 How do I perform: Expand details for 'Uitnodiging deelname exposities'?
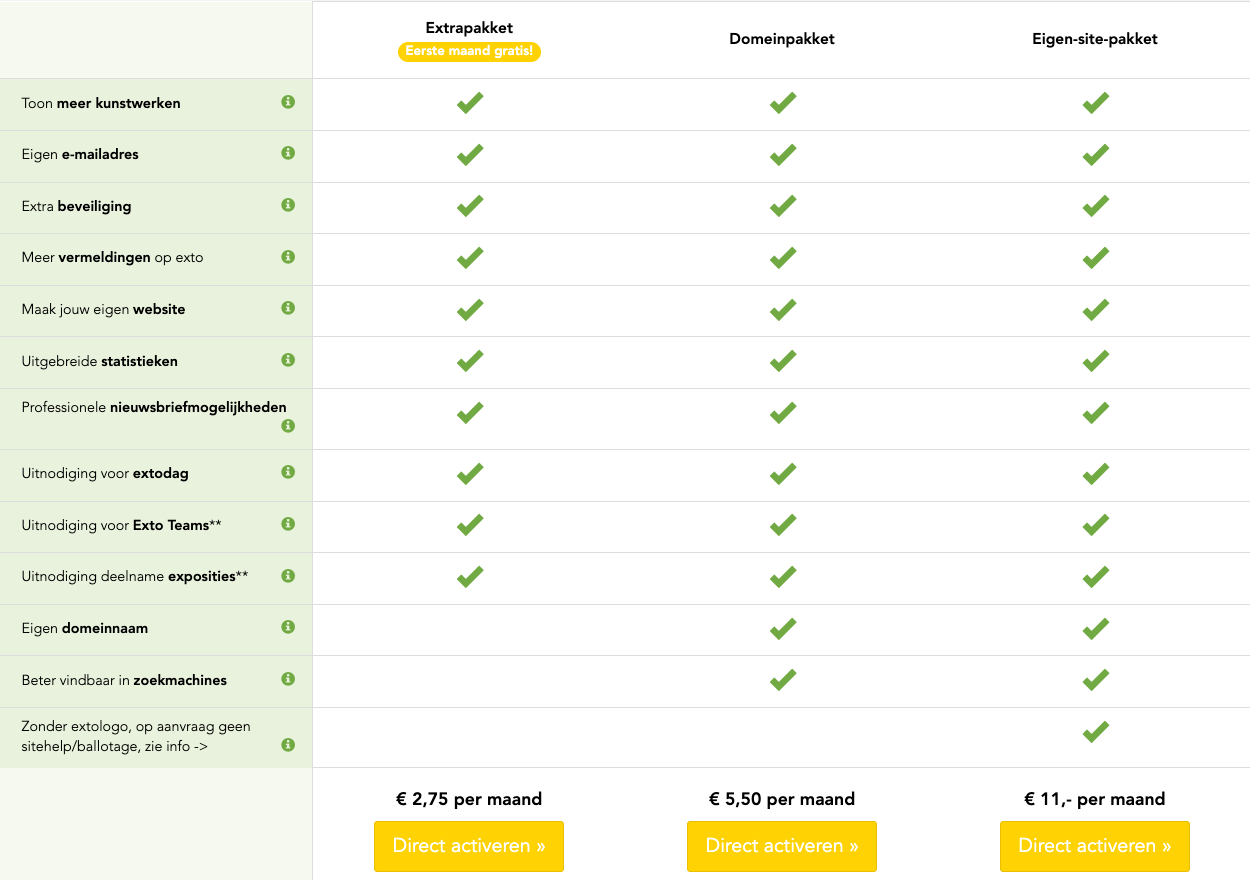[x=288, y=575]
